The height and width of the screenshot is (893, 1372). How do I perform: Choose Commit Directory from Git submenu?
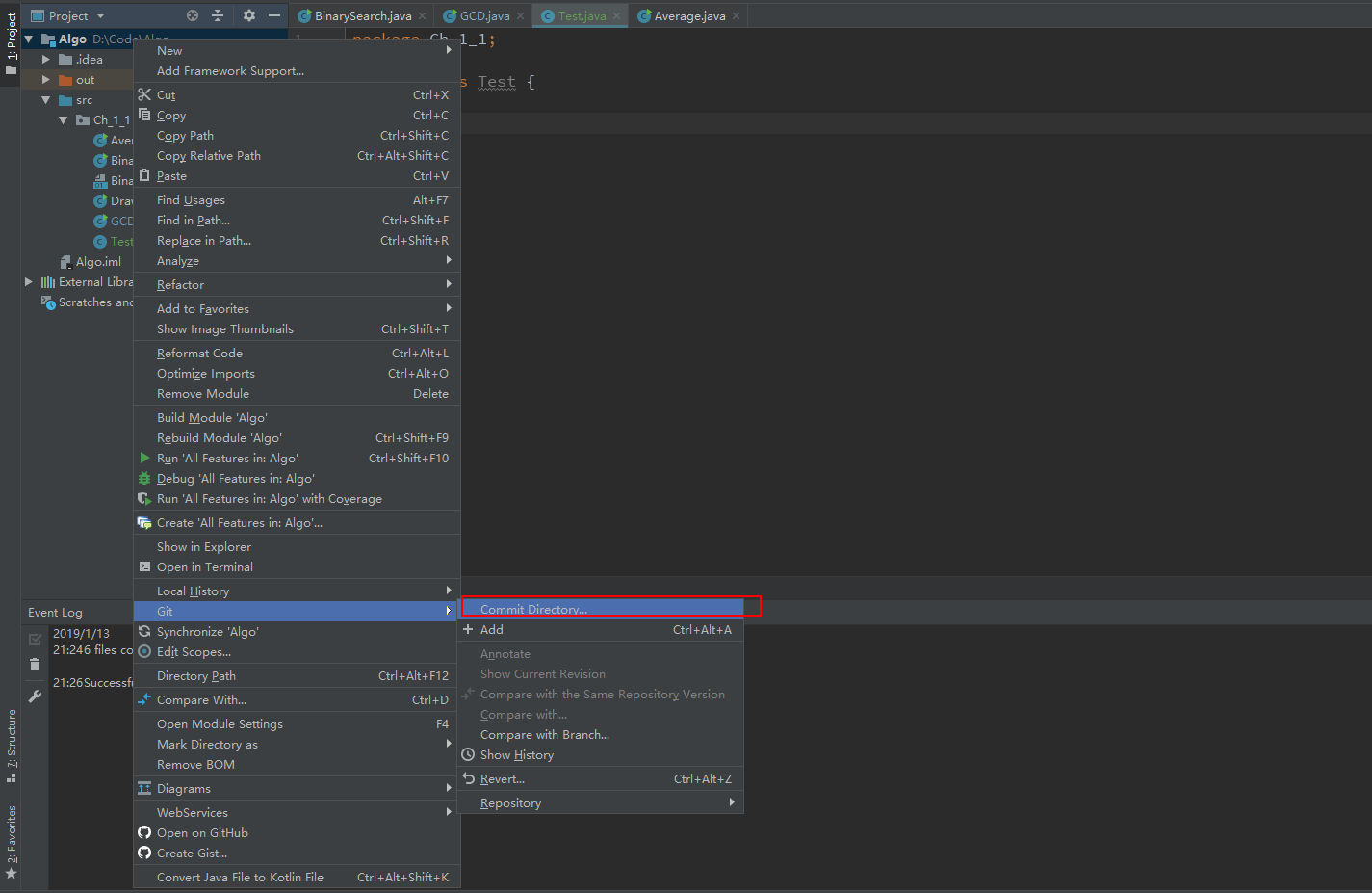(533, 609)
